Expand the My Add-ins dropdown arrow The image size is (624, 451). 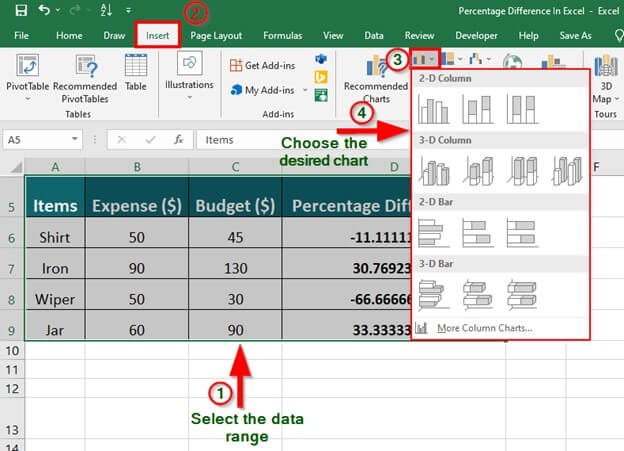305,90
